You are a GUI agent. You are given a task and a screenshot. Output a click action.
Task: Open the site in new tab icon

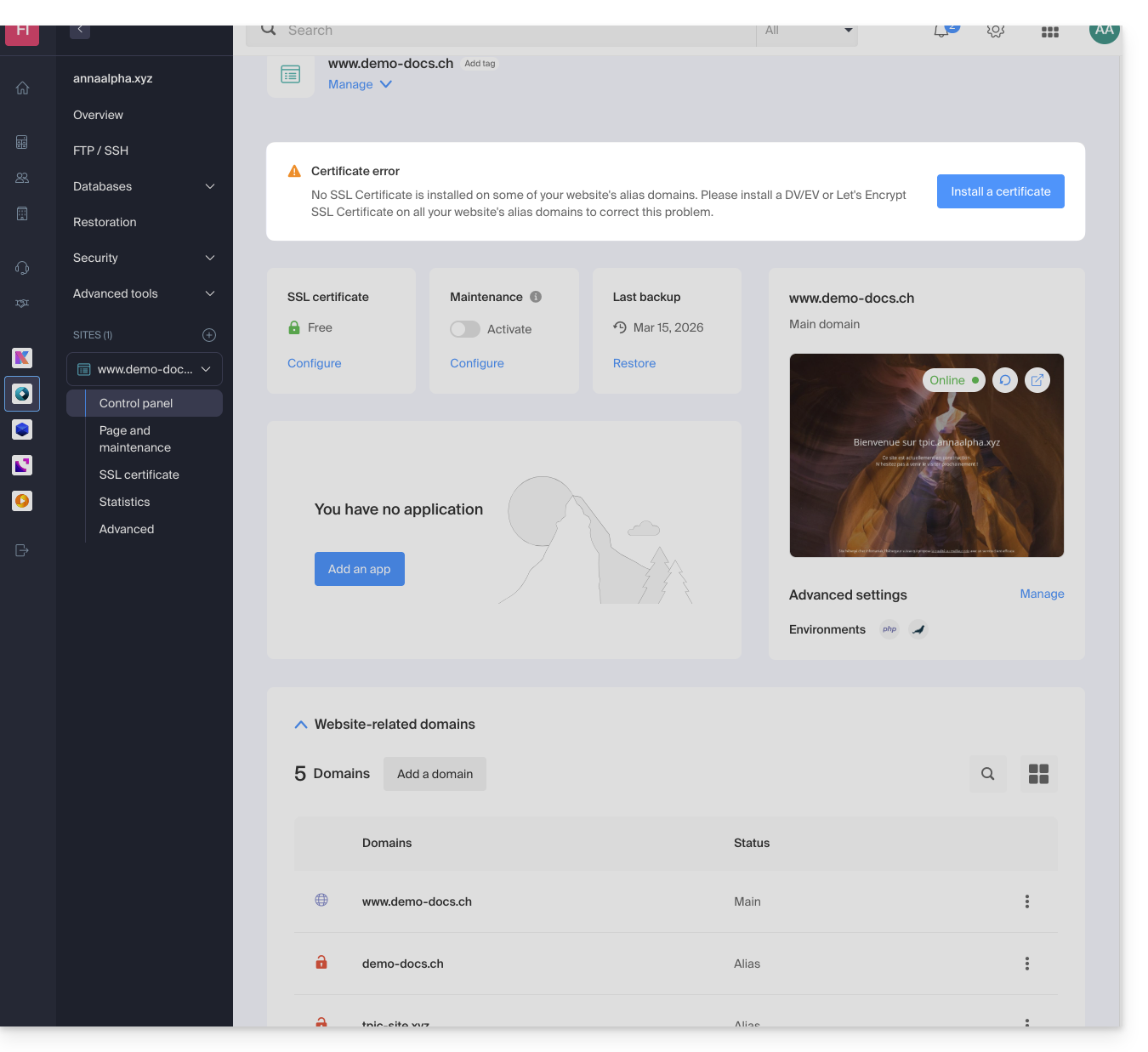pyautogui.click(x=1037, y=380)
